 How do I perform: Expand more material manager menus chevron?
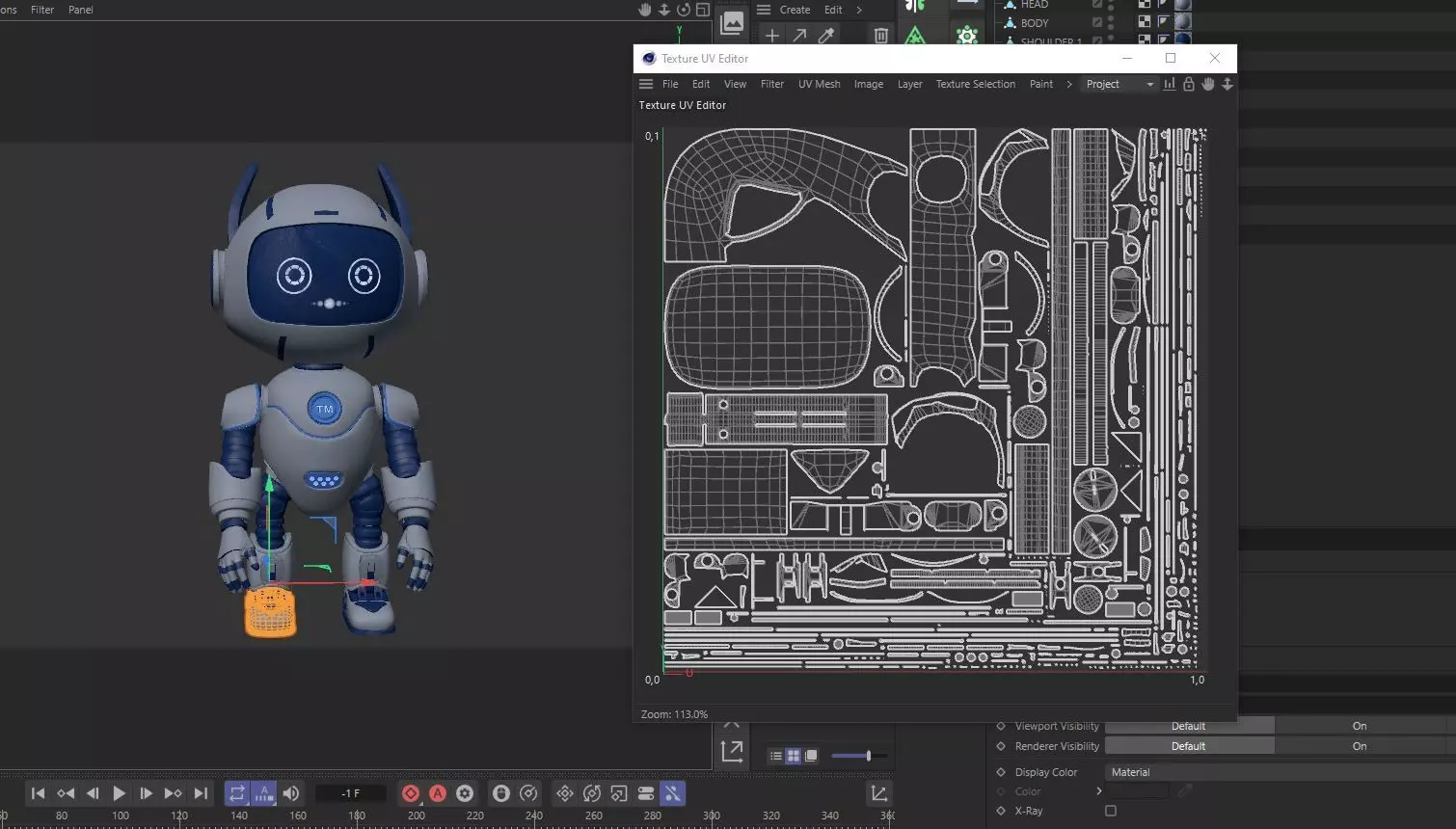click(859, 10)
